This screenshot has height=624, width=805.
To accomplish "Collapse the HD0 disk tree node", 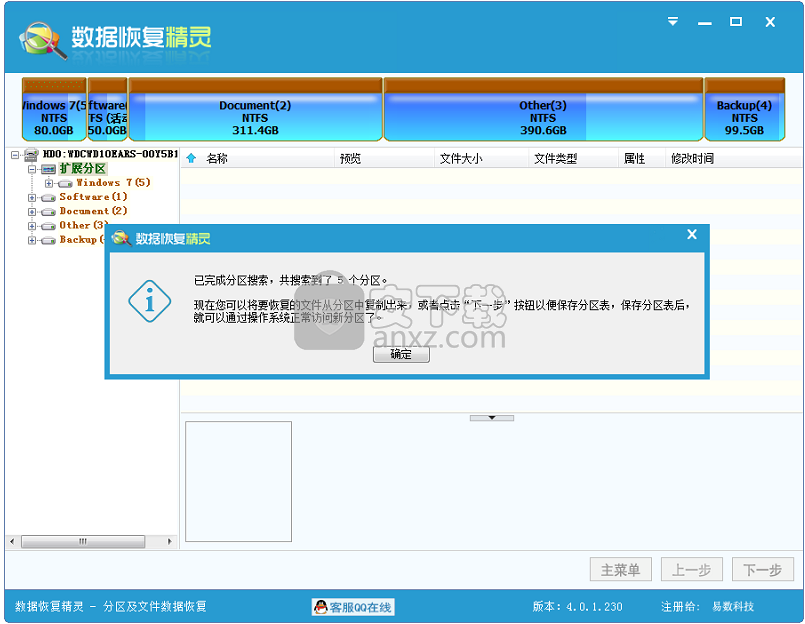I will (15, 154).
